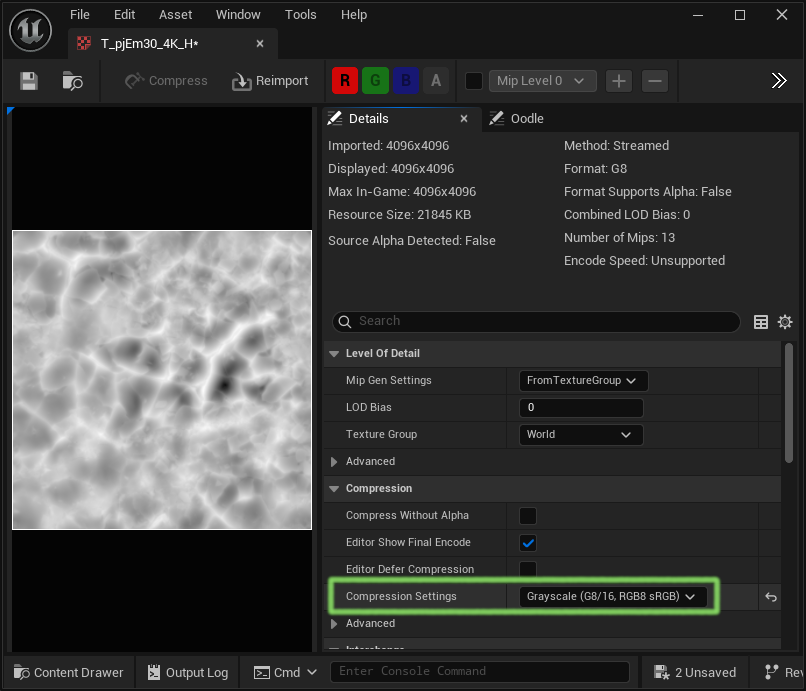Image resolution: width=806 pixels, height=691 pixels.
Task: Switch to the Oodle tab
Action: (517, 119)
